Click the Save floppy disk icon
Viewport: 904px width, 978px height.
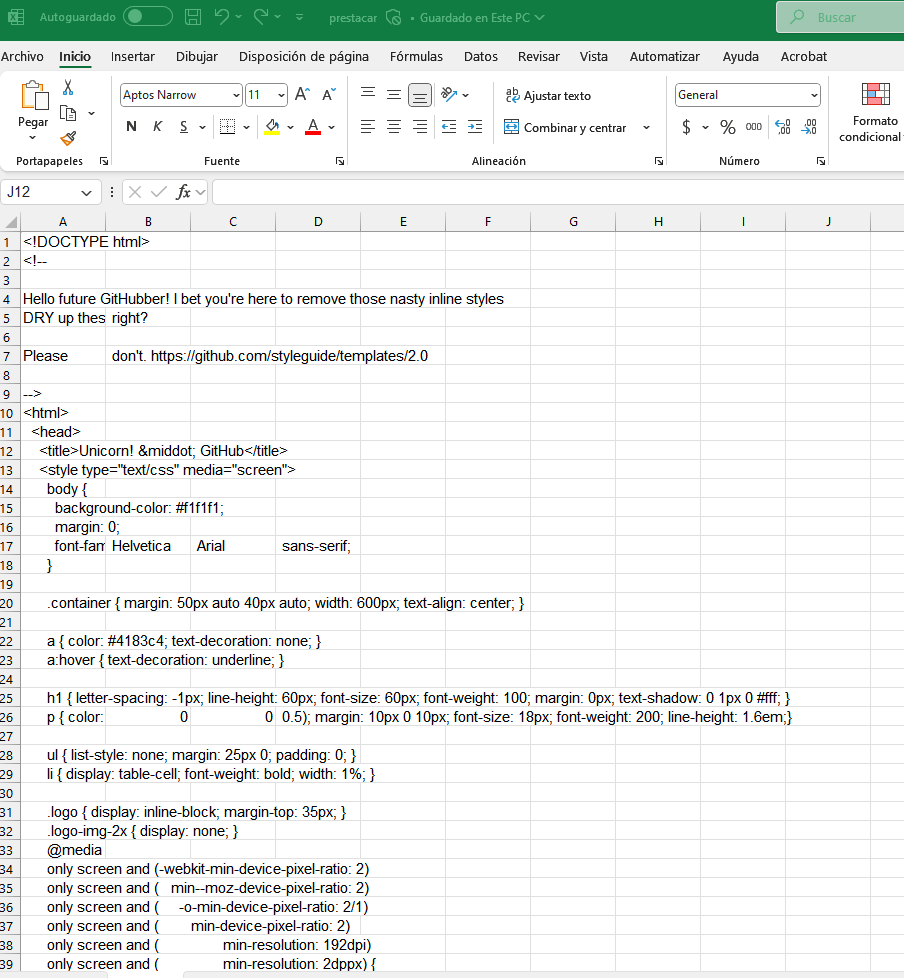[193, 17]
